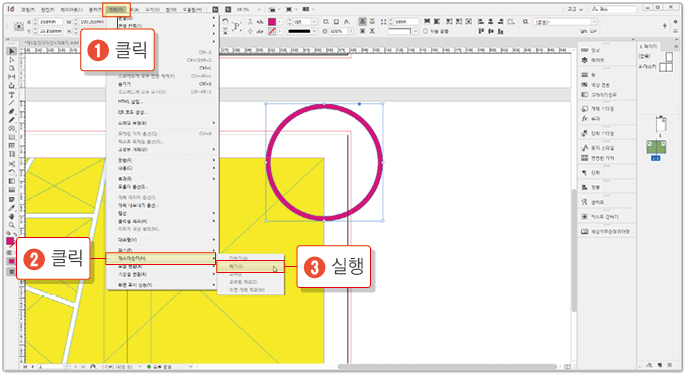The image size is (685, 375).
Task: Open the zoom level dropdown in top bar
Action: coord(259,9)
